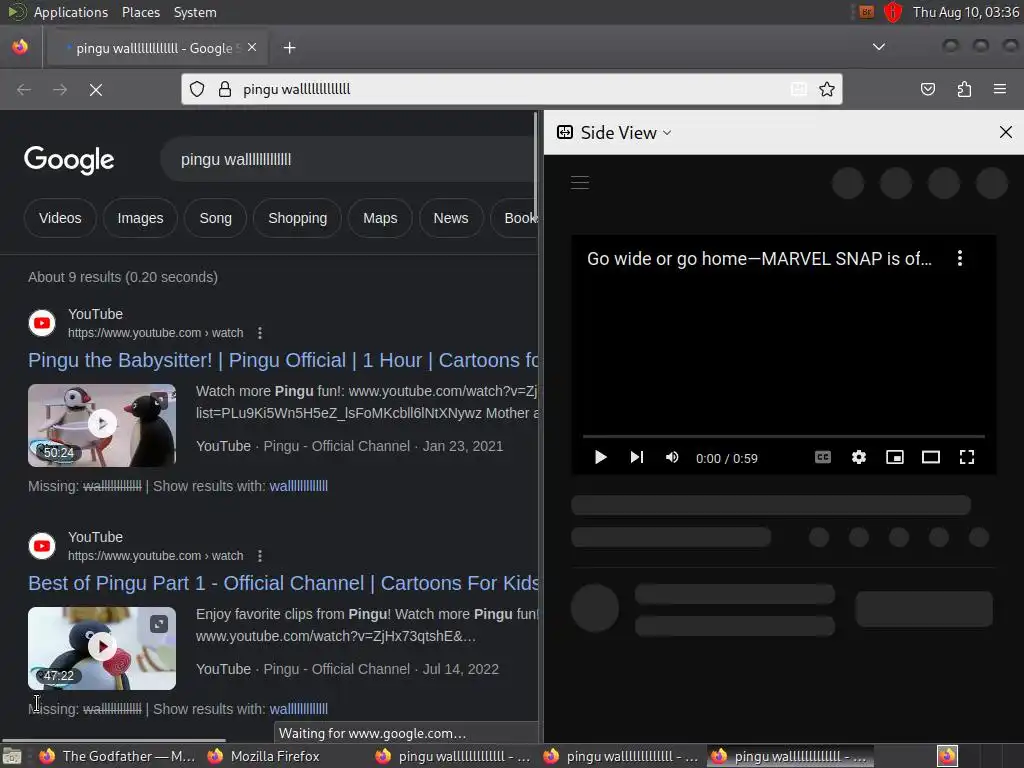The width and height of the screenshot is (1024, 768).
Task: Seek on the video progress bar
Action: coord(784,436)
